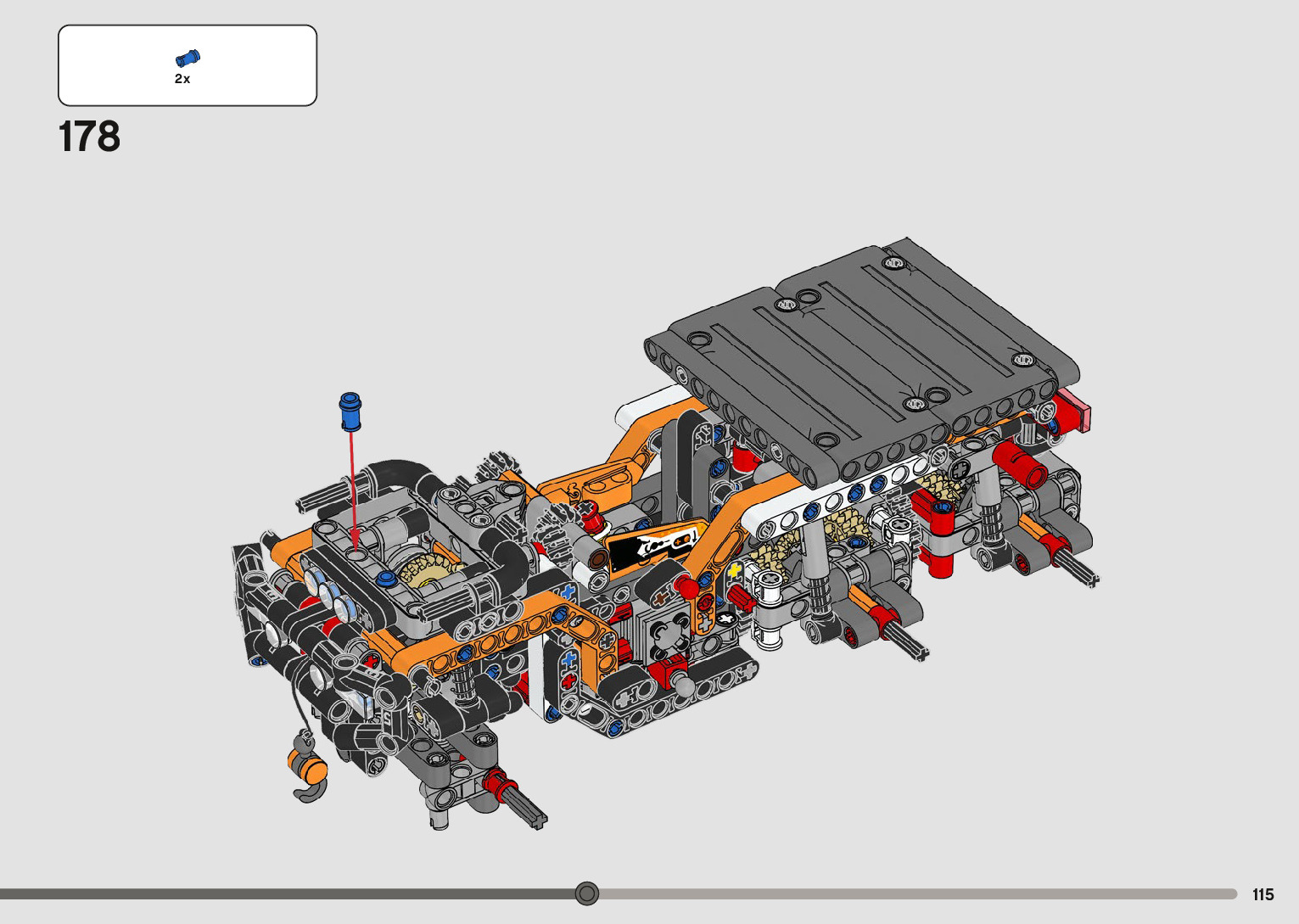
Task: Click the step number 178
Action: point(90,137)
